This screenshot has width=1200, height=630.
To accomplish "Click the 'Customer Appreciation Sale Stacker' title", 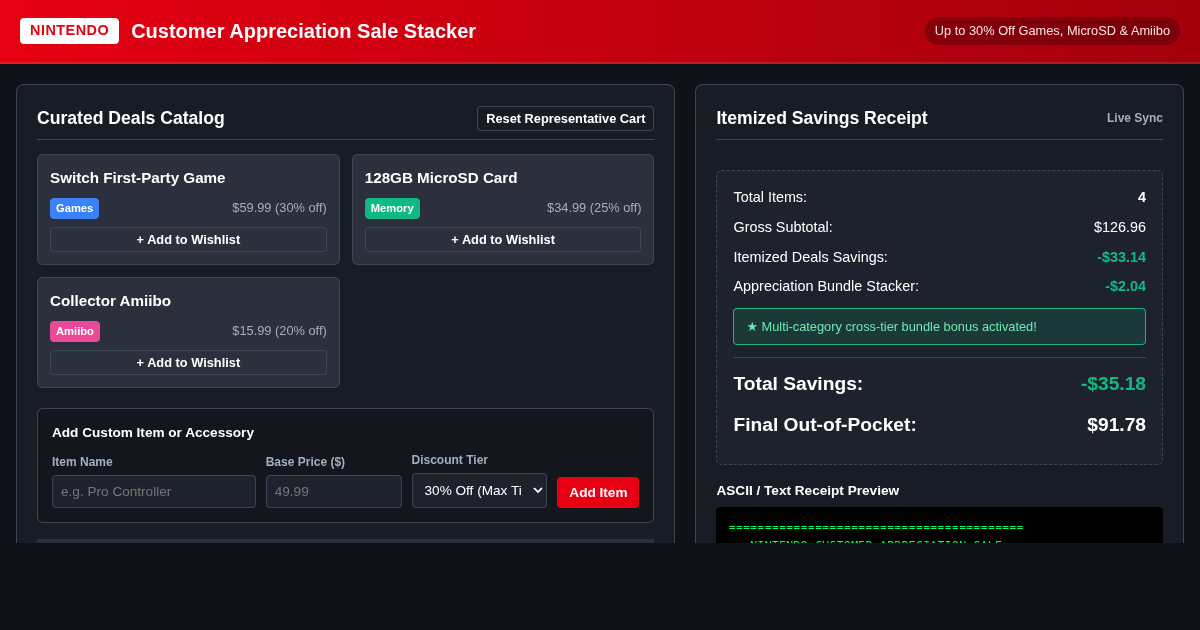I will [x=304, y=31].
